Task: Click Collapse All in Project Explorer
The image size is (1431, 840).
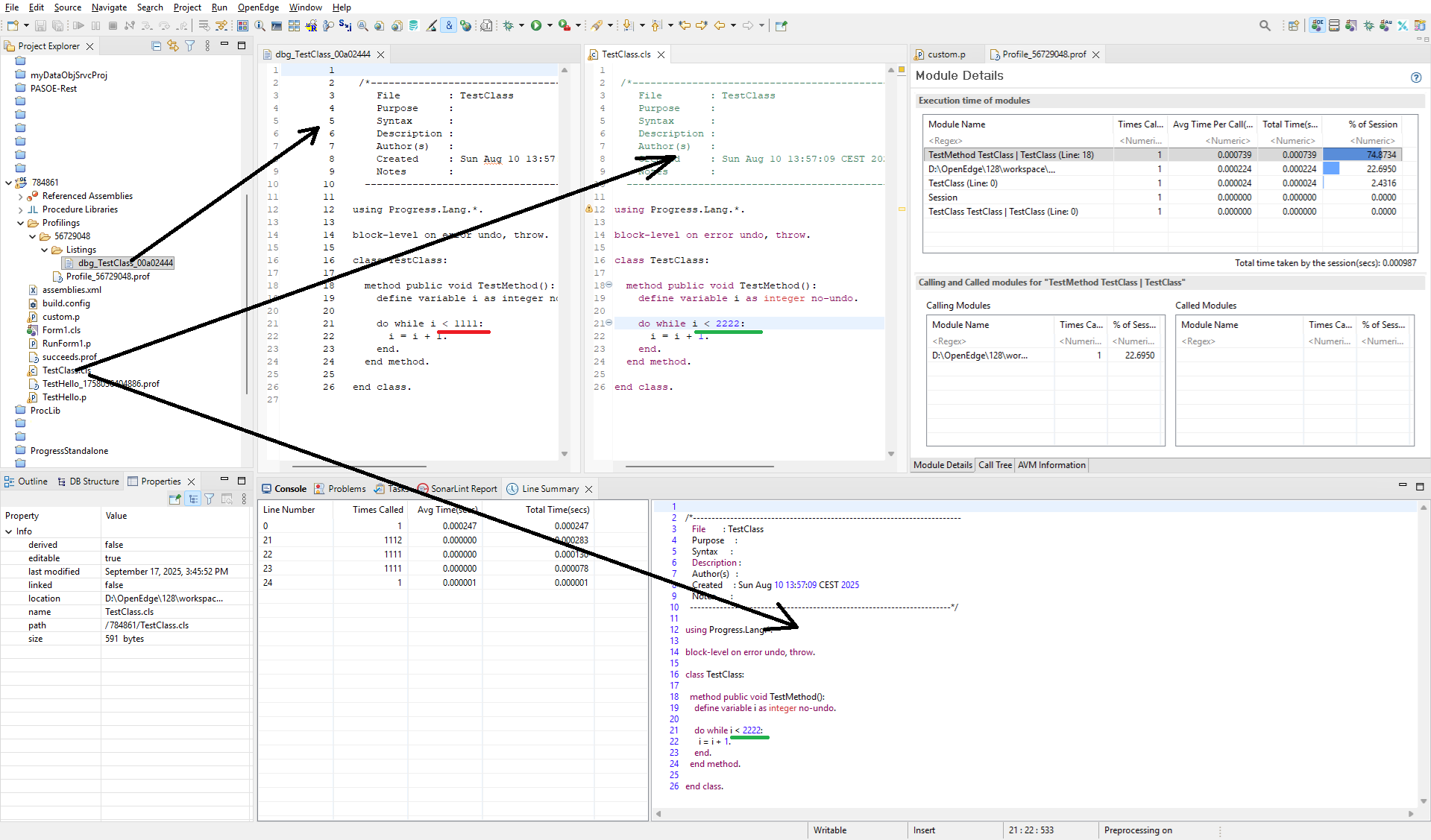Action: coord(156,46)
